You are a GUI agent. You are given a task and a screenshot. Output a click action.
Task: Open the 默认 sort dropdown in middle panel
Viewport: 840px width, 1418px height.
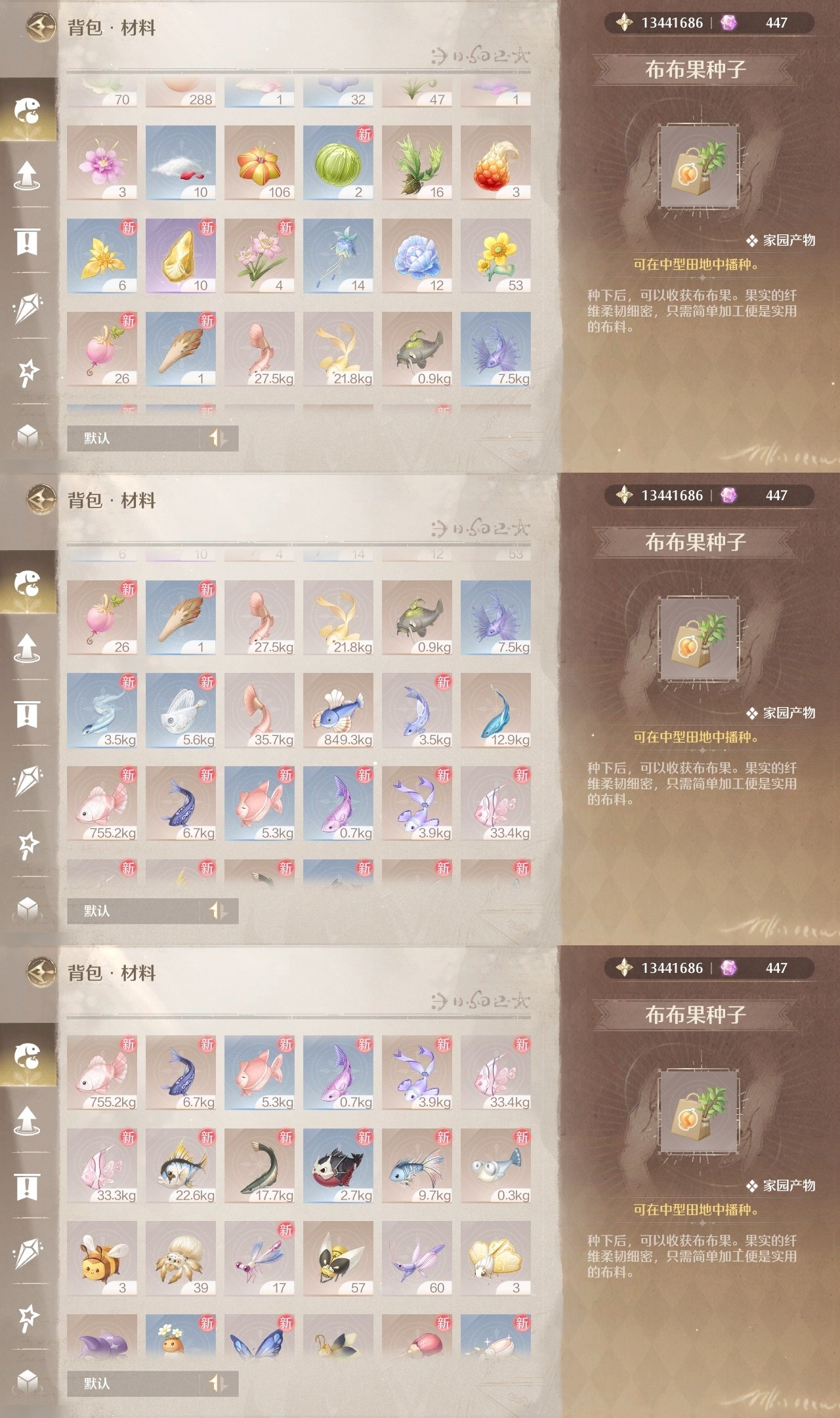point(134,911)
